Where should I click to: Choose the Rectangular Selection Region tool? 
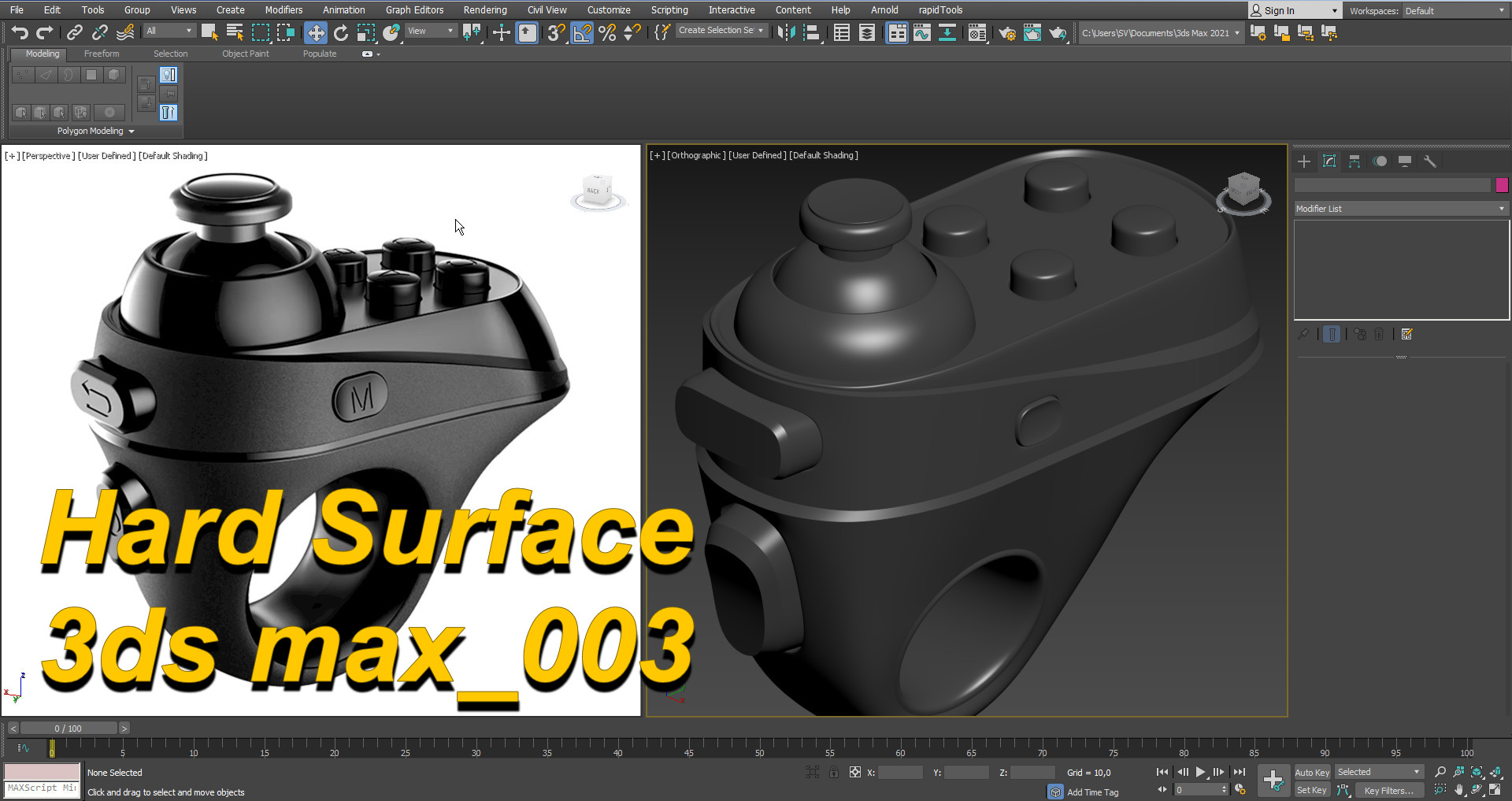tap(260, 32)
